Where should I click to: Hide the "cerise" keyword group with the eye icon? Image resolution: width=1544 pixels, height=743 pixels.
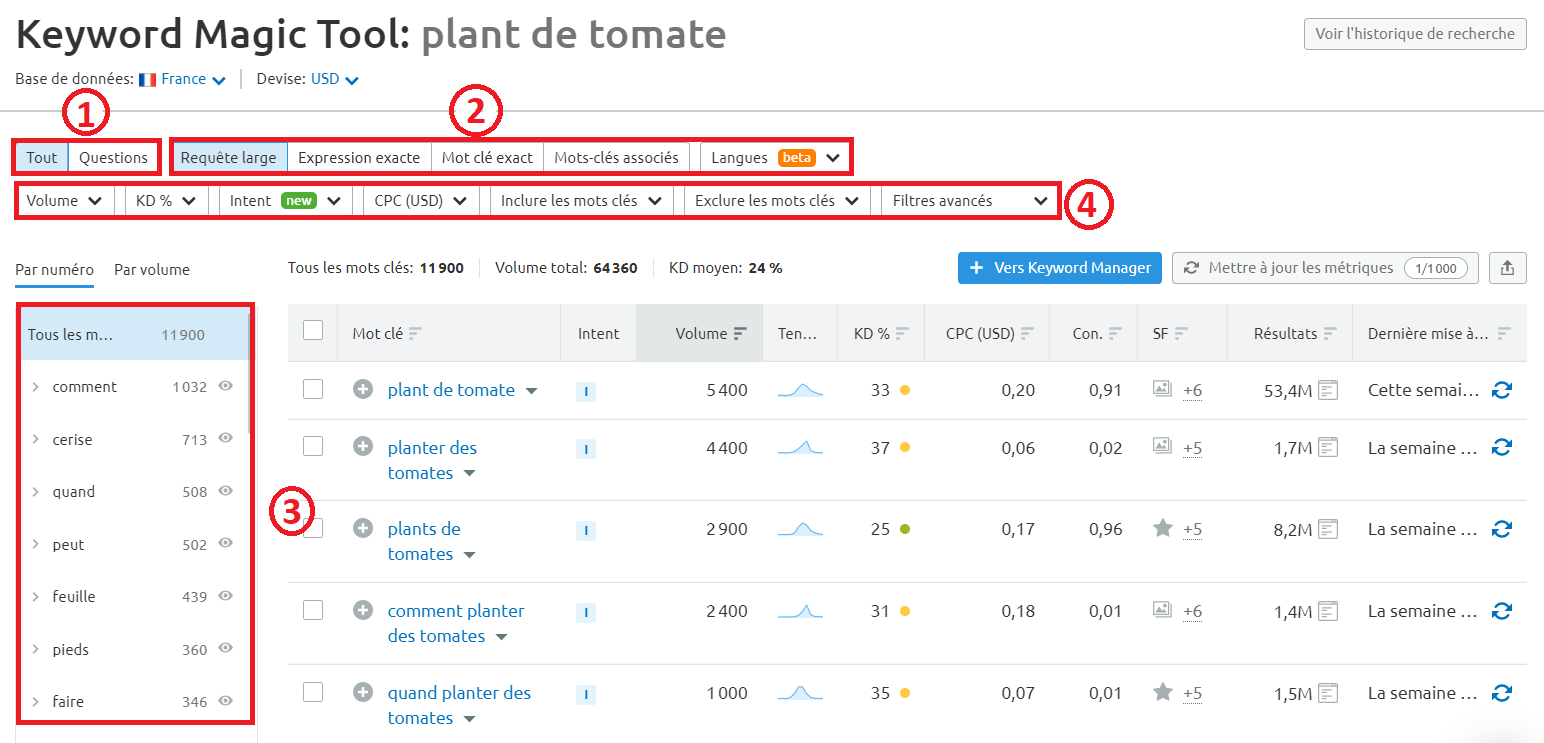point(226,439)
